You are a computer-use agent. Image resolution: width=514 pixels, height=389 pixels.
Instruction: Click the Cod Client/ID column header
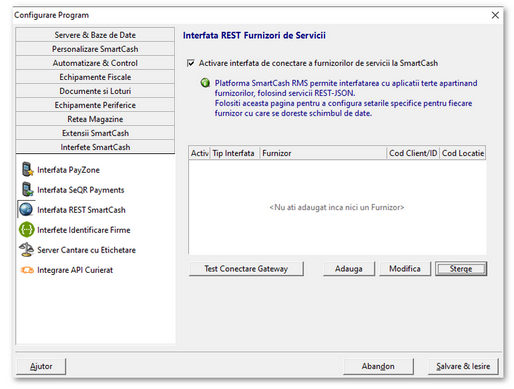(413, 153)
